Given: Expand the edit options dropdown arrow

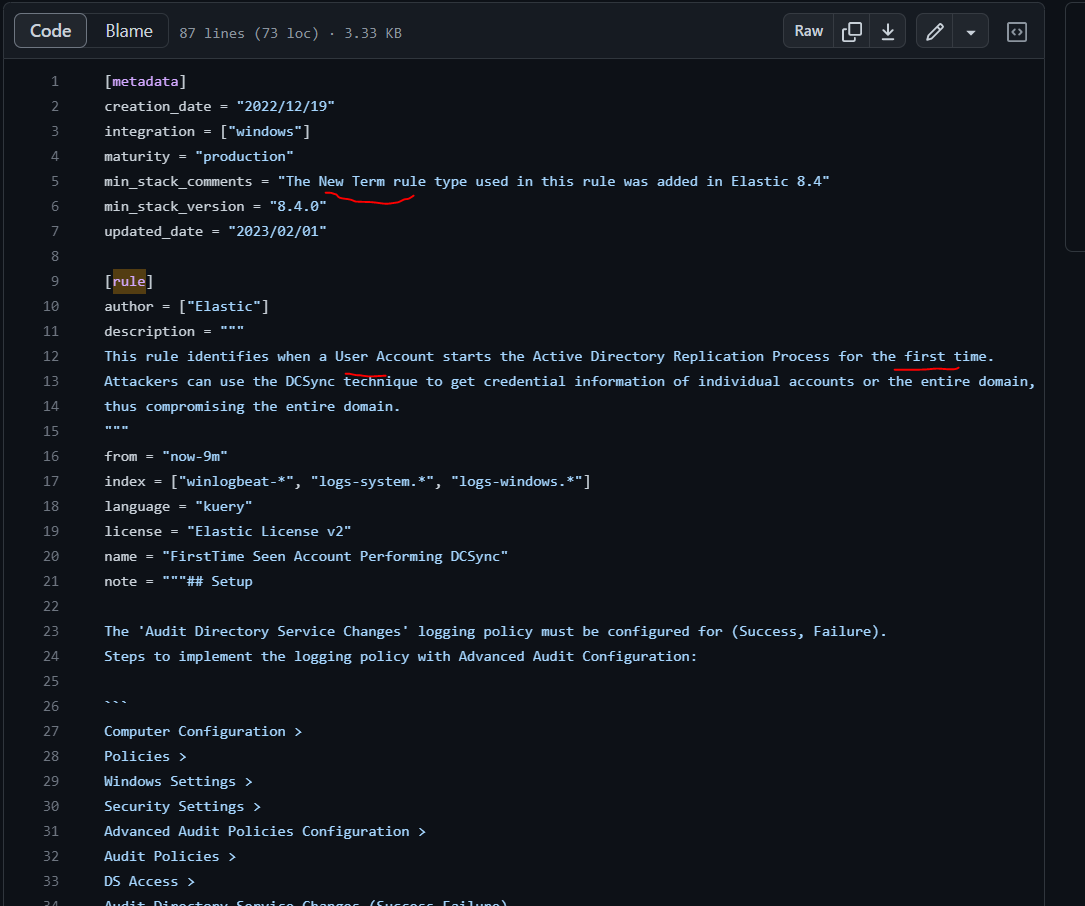Looking at the screenshot, I should pos(970,31).
